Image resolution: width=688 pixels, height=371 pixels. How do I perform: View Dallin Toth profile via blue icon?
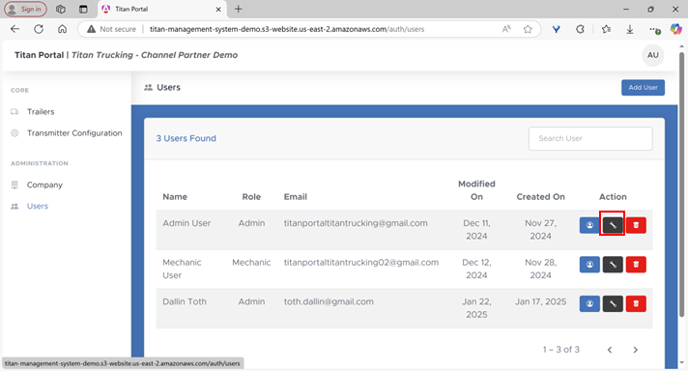(589, 303)
